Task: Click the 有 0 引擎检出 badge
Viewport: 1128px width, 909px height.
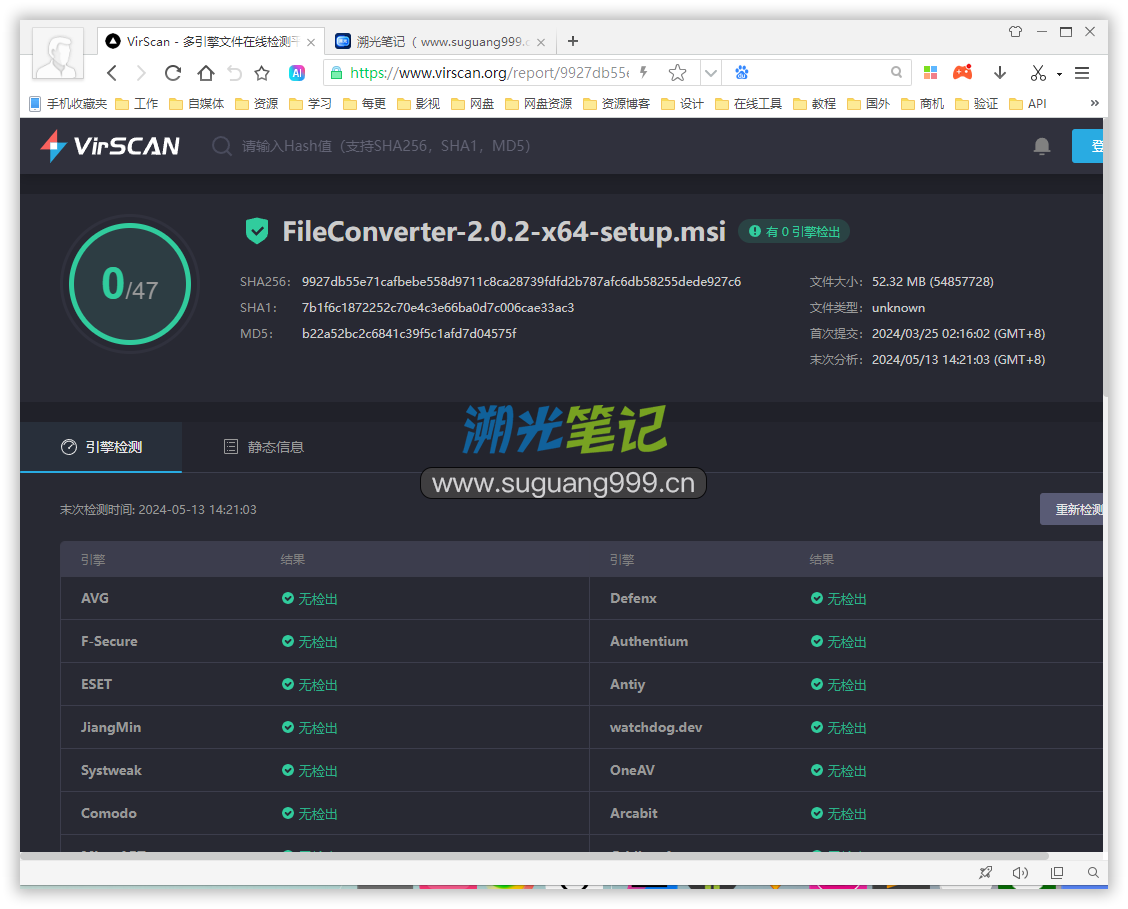Action: pyautogui.click(x=794, y=232)
